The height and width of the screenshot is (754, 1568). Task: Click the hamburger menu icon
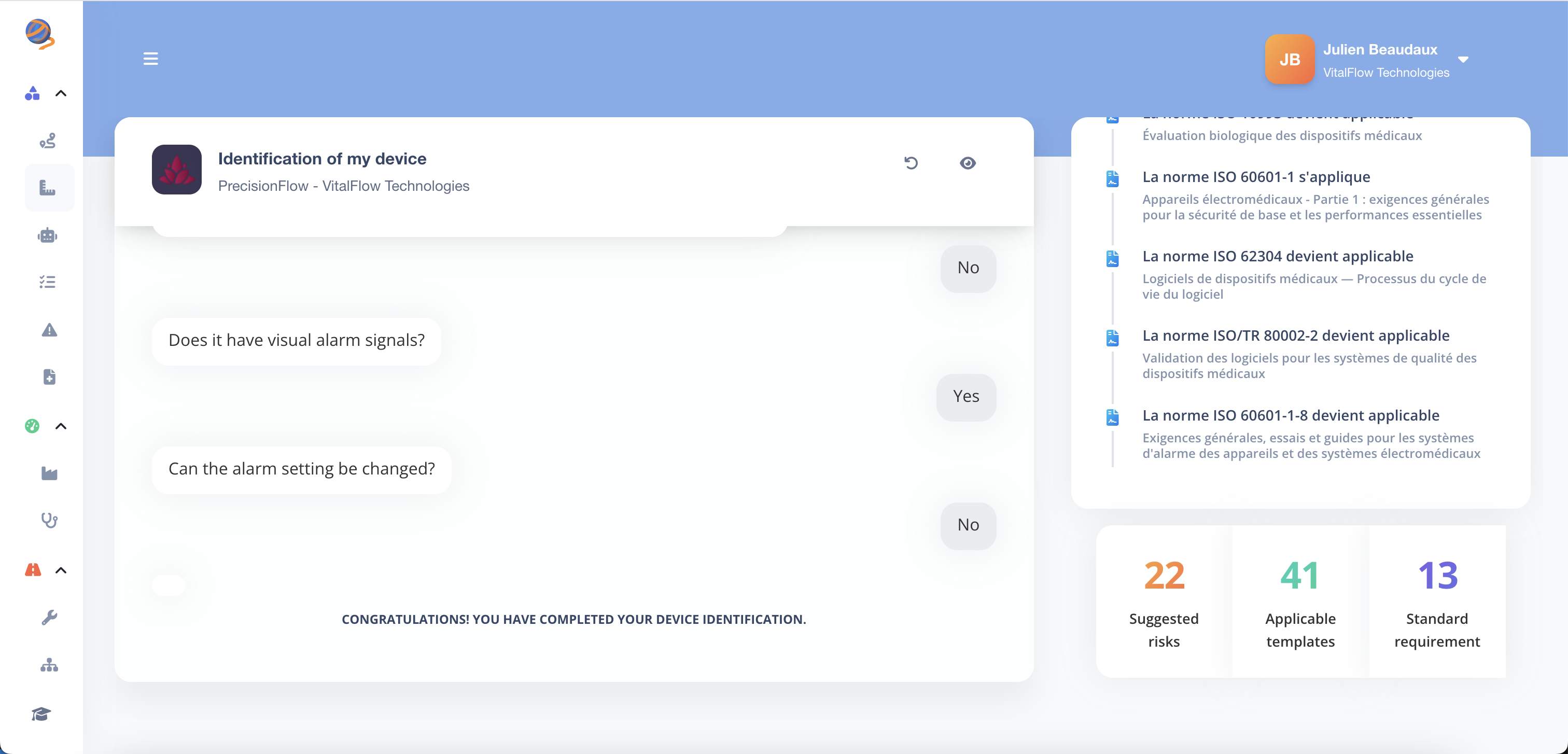150,59
